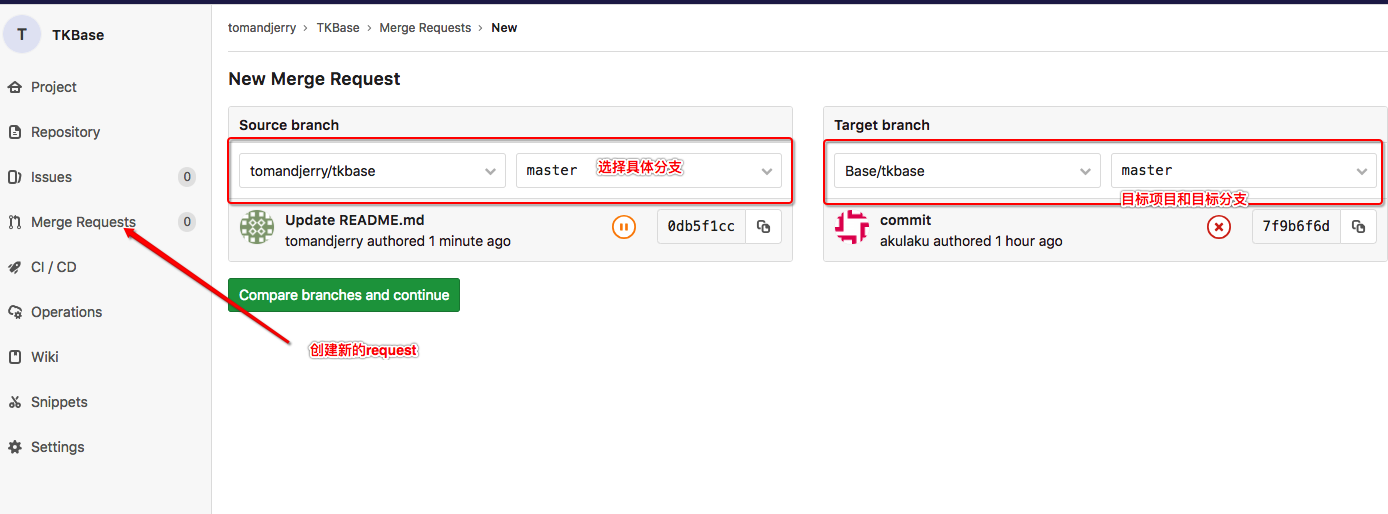Click the failed pipeline status icon

(x=1218, y=227)
